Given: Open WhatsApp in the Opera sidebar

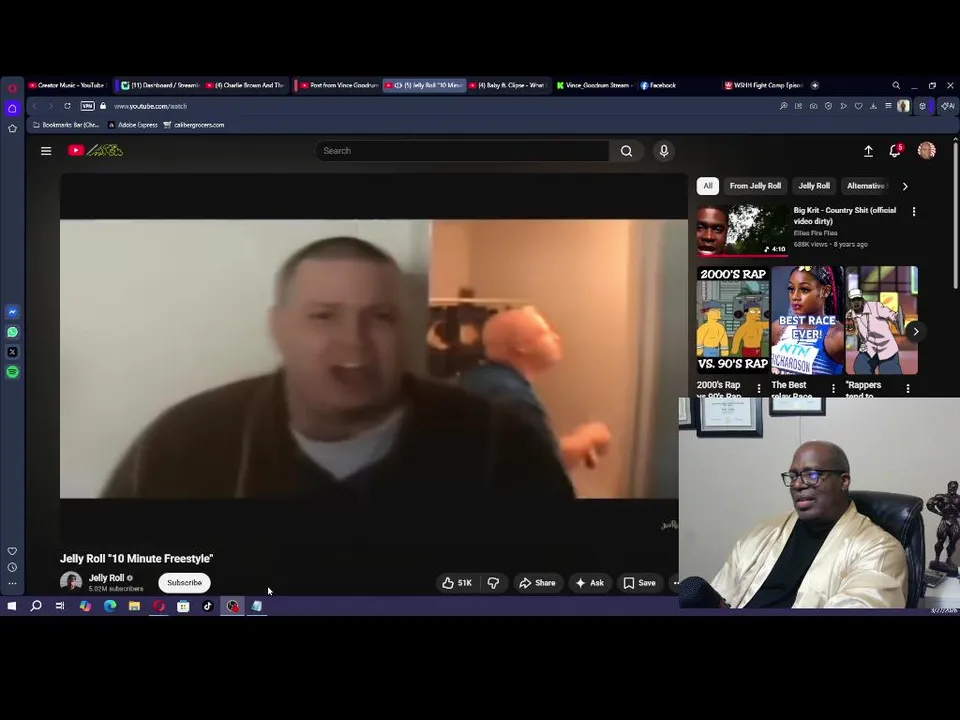Looking at the screenshot, I should click(12, 332).
